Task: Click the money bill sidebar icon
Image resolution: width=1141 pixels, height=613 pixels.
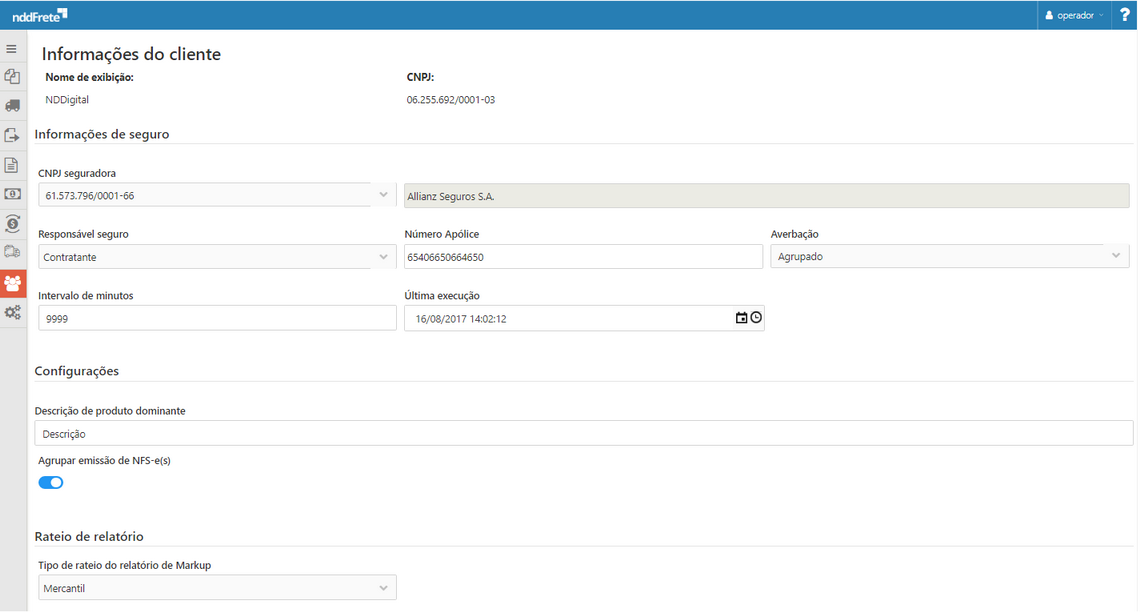Action: click(x=12, y=194)
